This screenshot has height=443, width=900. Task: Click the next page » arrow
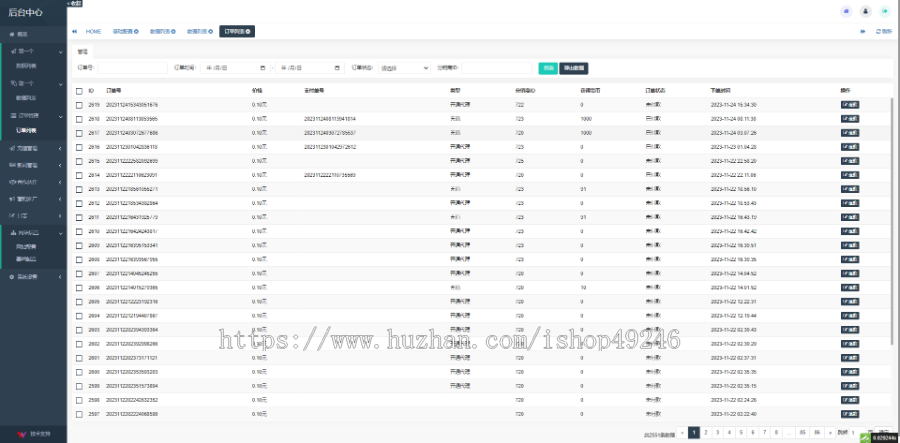831,432
